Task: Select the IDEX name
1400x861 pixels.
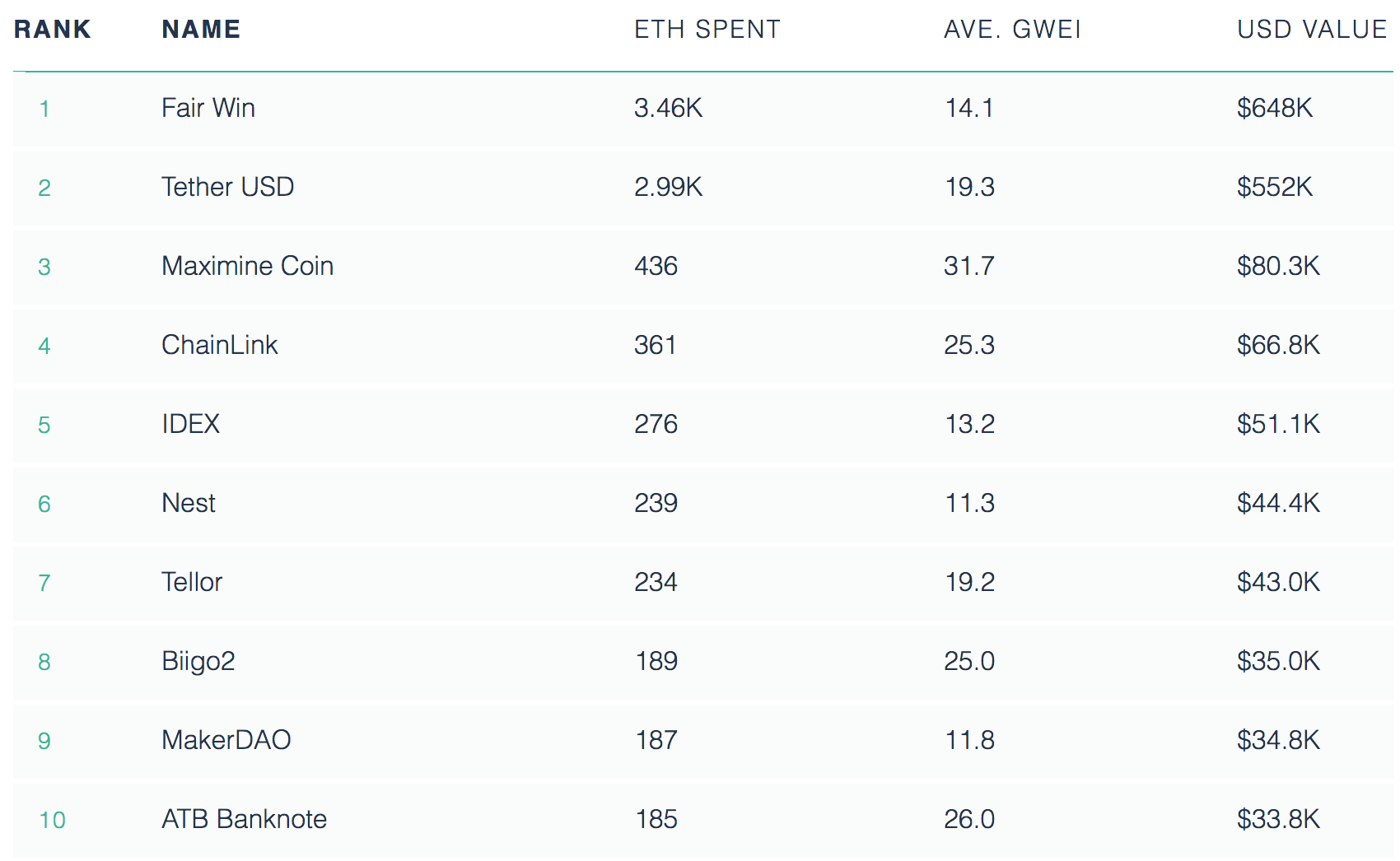Action: tap(190, 424)
